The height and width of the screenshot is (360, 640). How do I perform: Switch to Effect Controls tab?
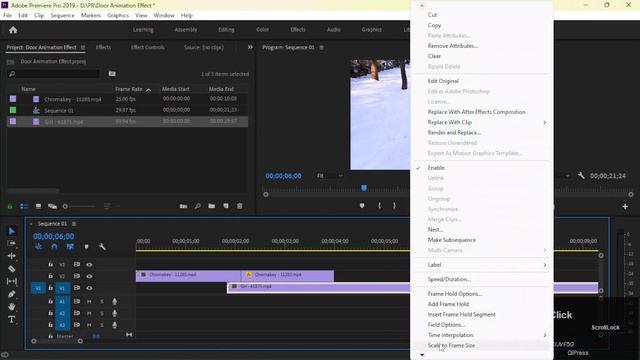[147, 47]
